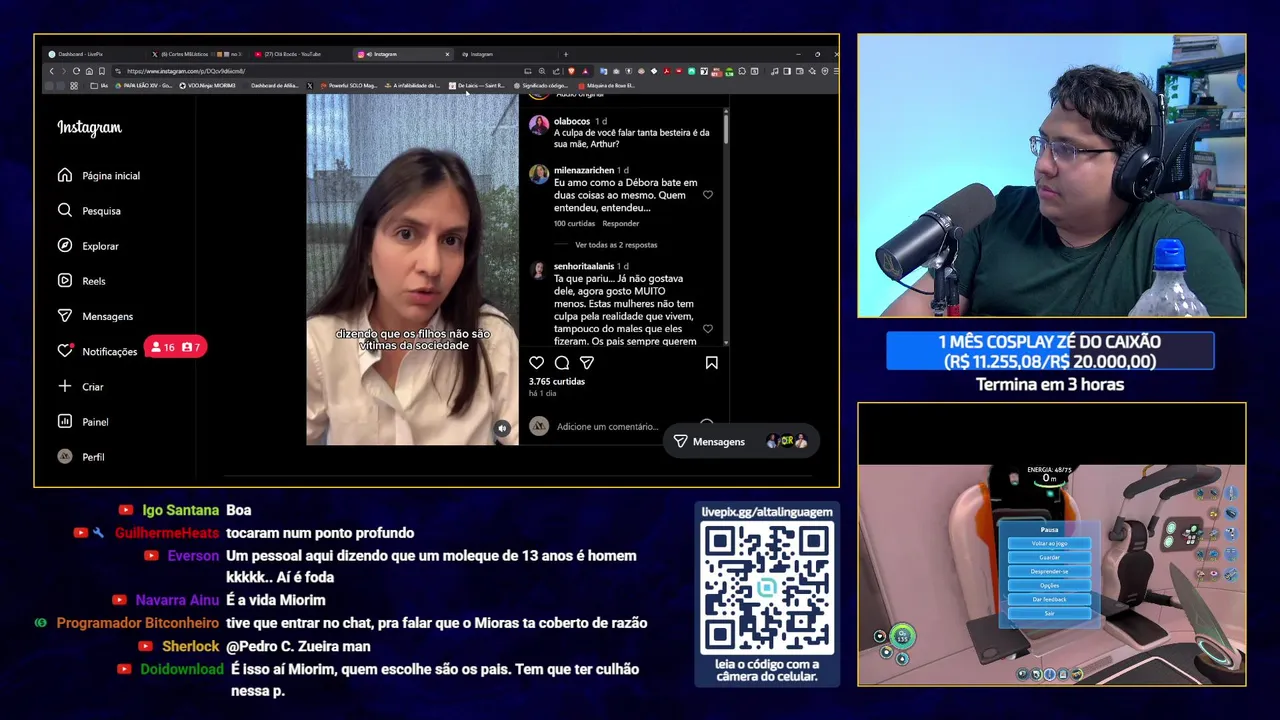Click the Instagram logo

[x=89, y=128]
